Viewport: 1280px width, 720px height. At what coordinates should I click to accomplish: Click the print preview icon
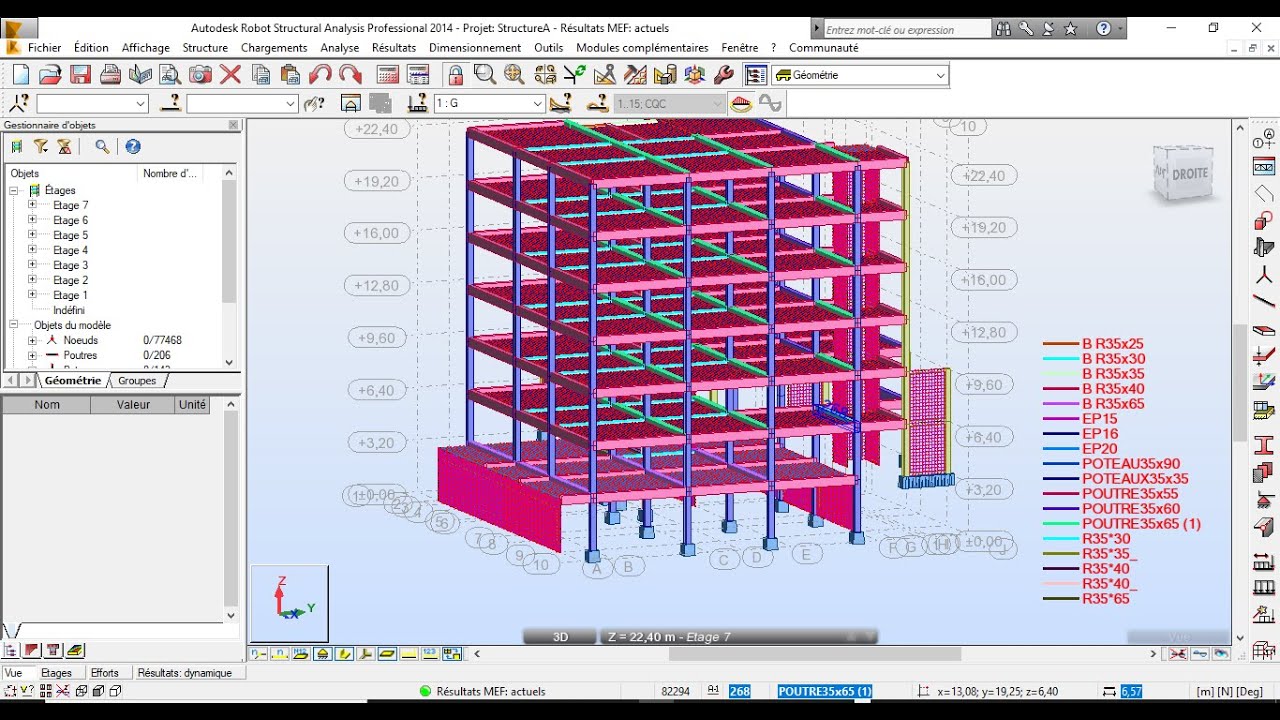point(171,75)
